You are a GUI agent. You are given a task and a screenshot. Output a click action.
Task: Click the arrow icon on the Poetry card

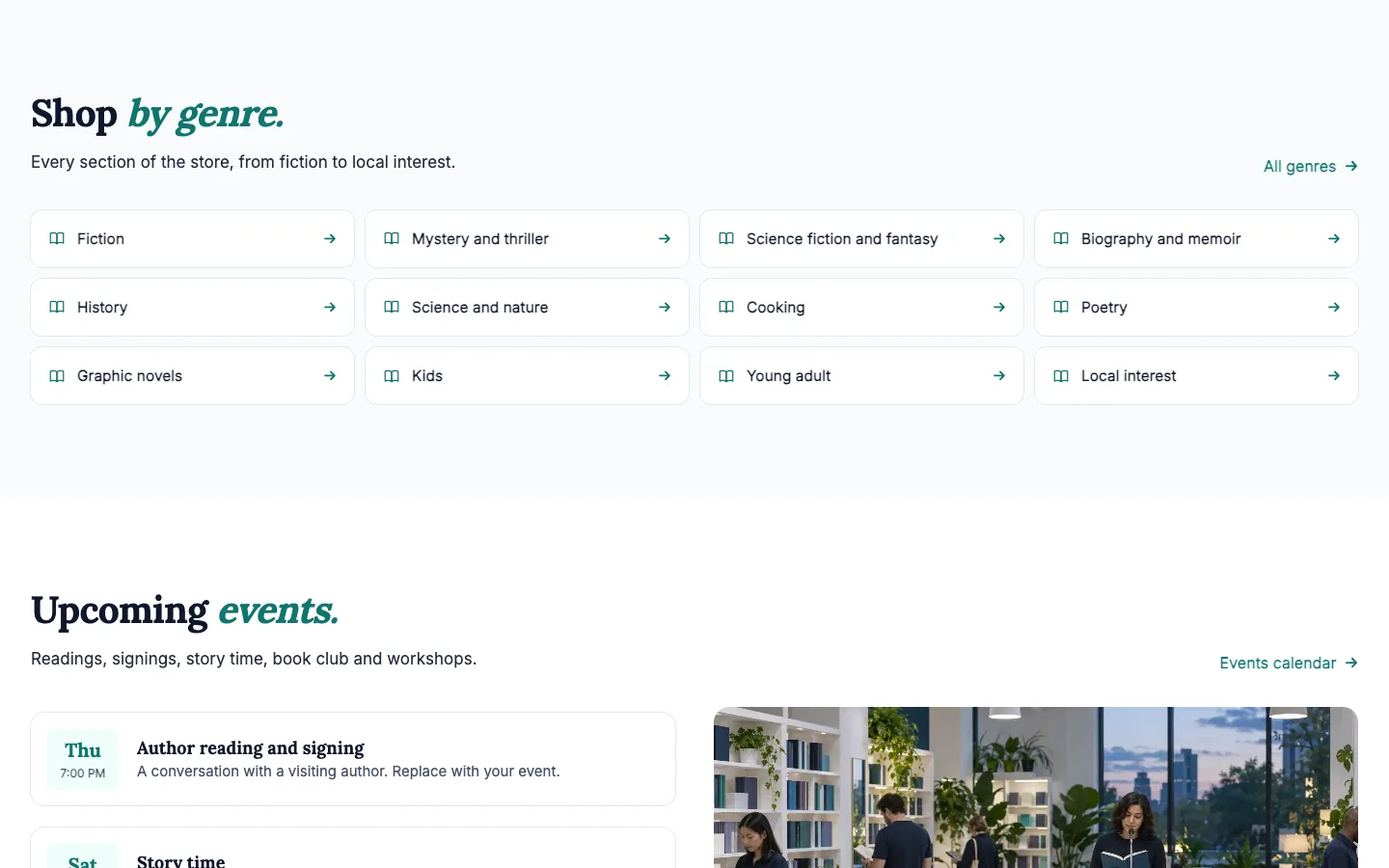pos(1334,307)
